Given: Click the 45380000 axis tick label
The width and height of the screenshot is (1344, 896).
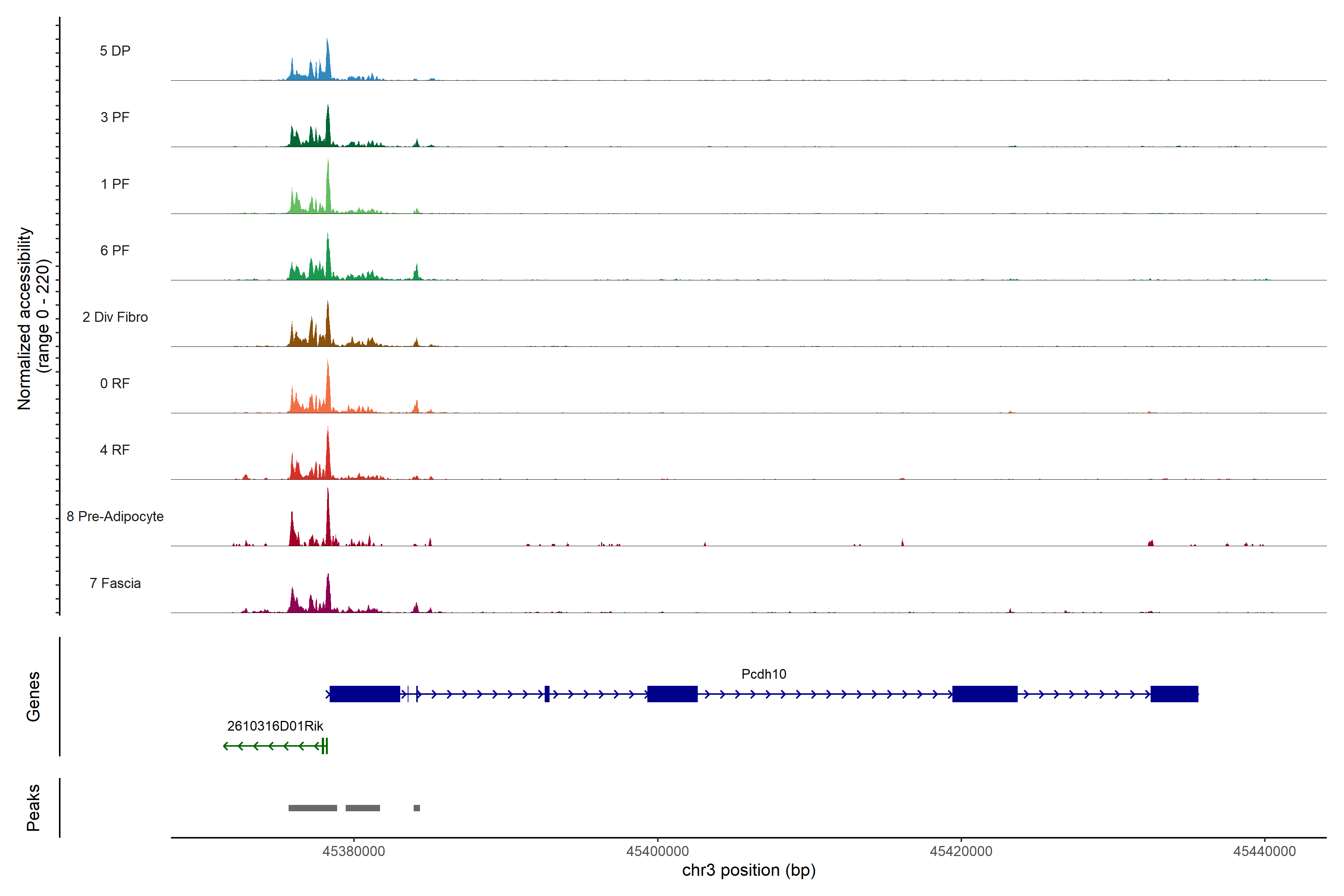Looking at the screenshot, I should (354, 852).
